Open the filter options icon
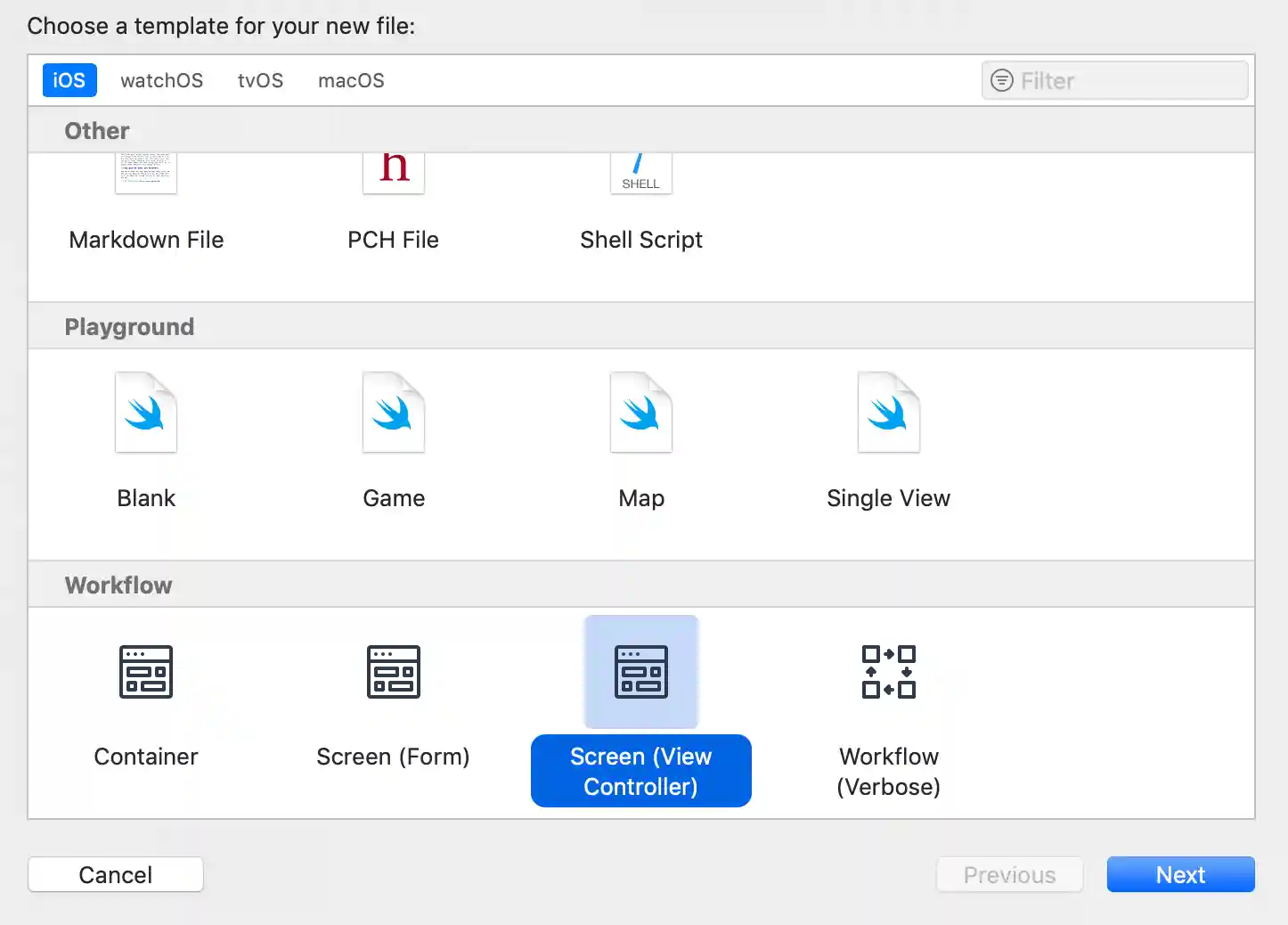 1002,81
